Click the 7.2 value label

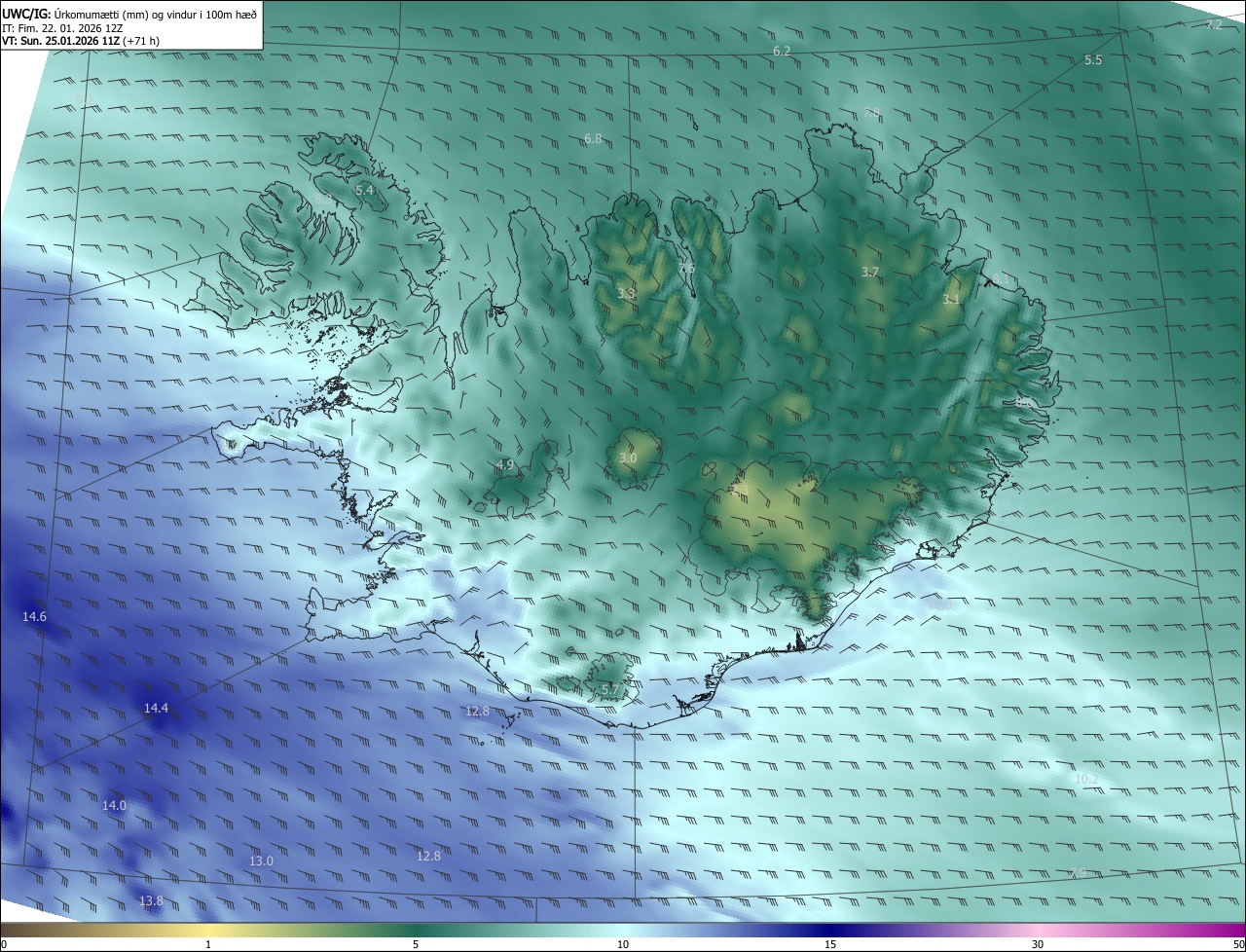pos(1214,24)
